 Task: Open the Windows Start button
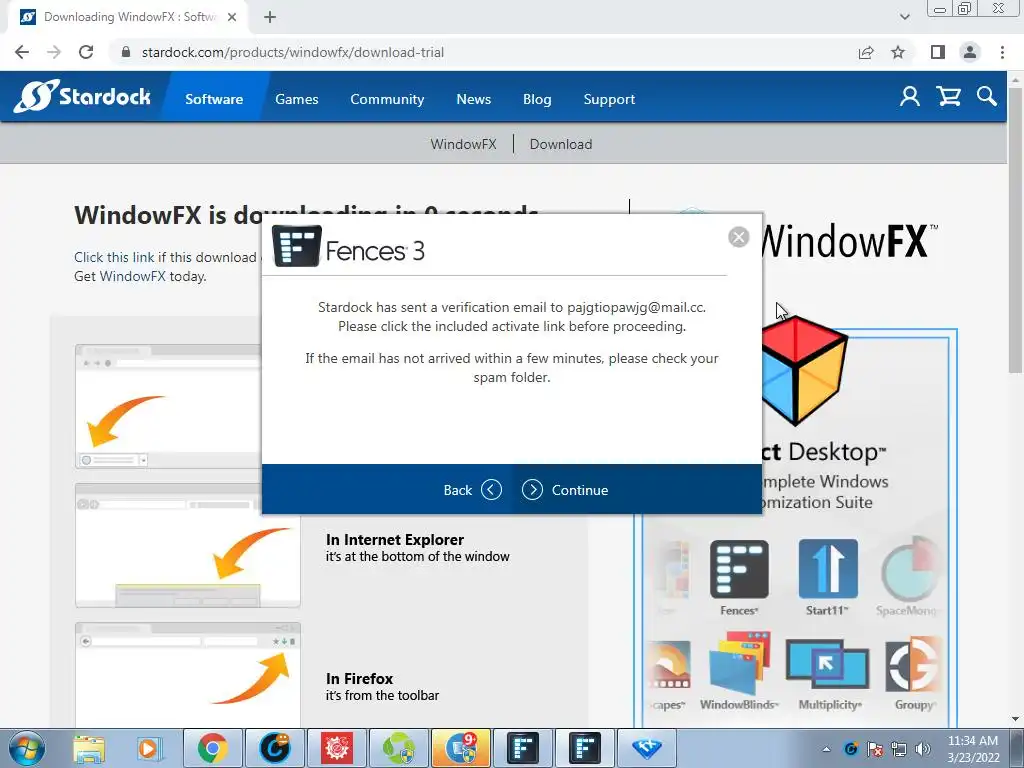pyautogui.click(x=27, y=748)
